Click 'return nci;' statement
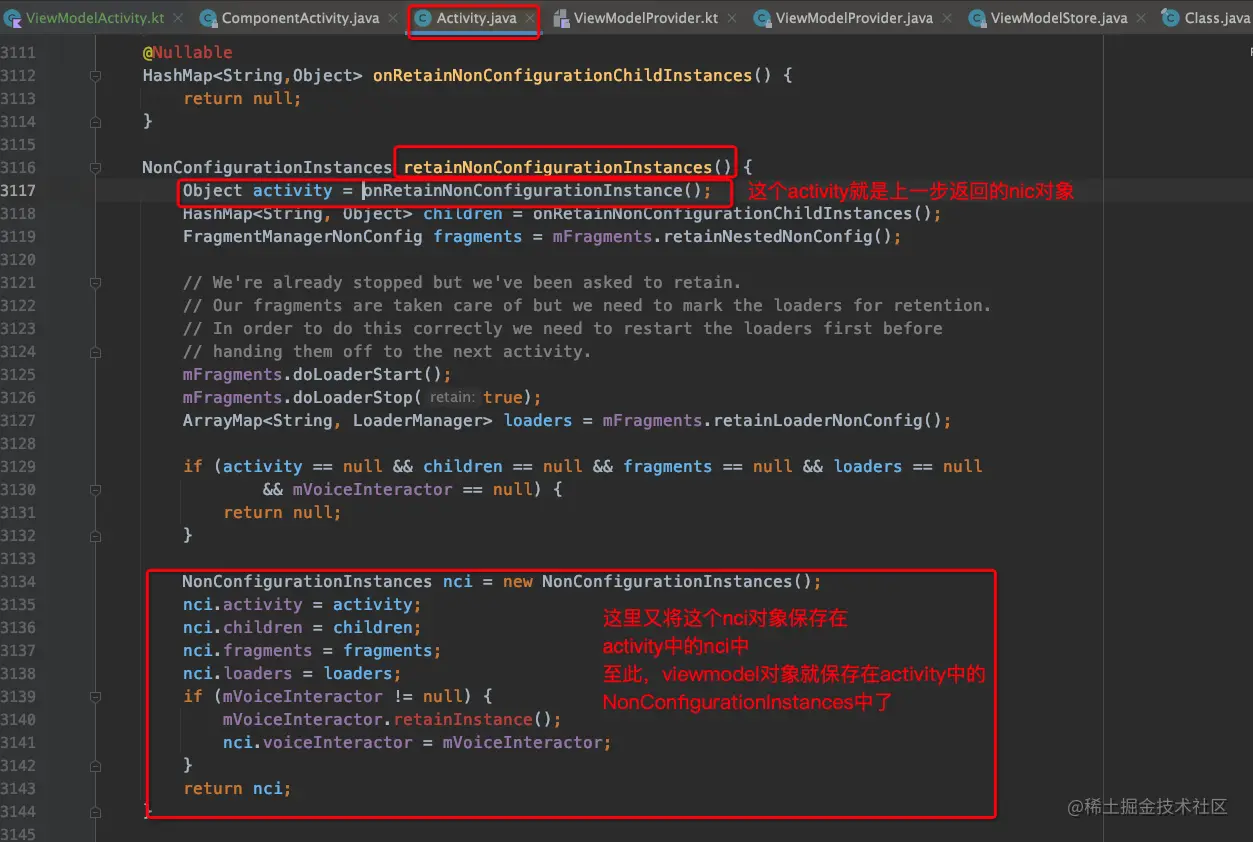This screenshot has height=842, width=1253. tap(237, 788)
